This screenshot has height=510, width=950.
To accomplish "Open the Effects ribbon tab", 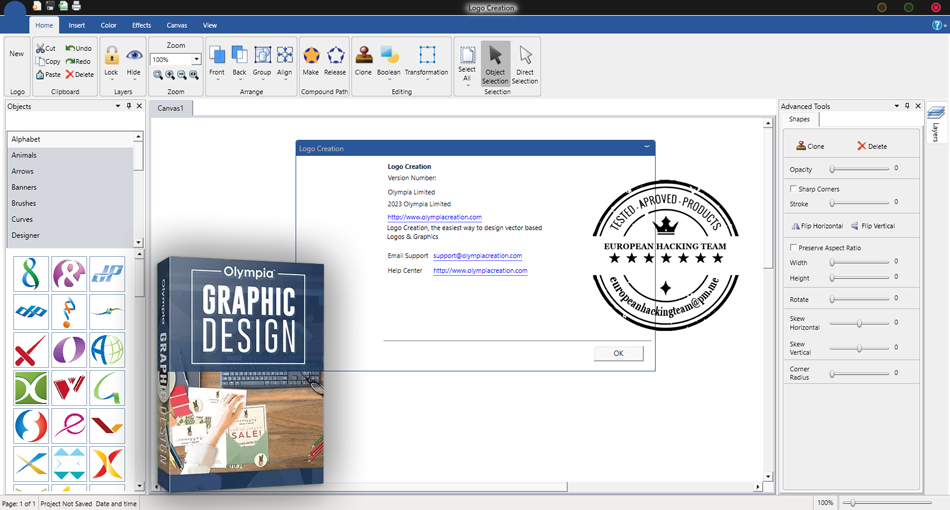I will [x=141, y=25].
